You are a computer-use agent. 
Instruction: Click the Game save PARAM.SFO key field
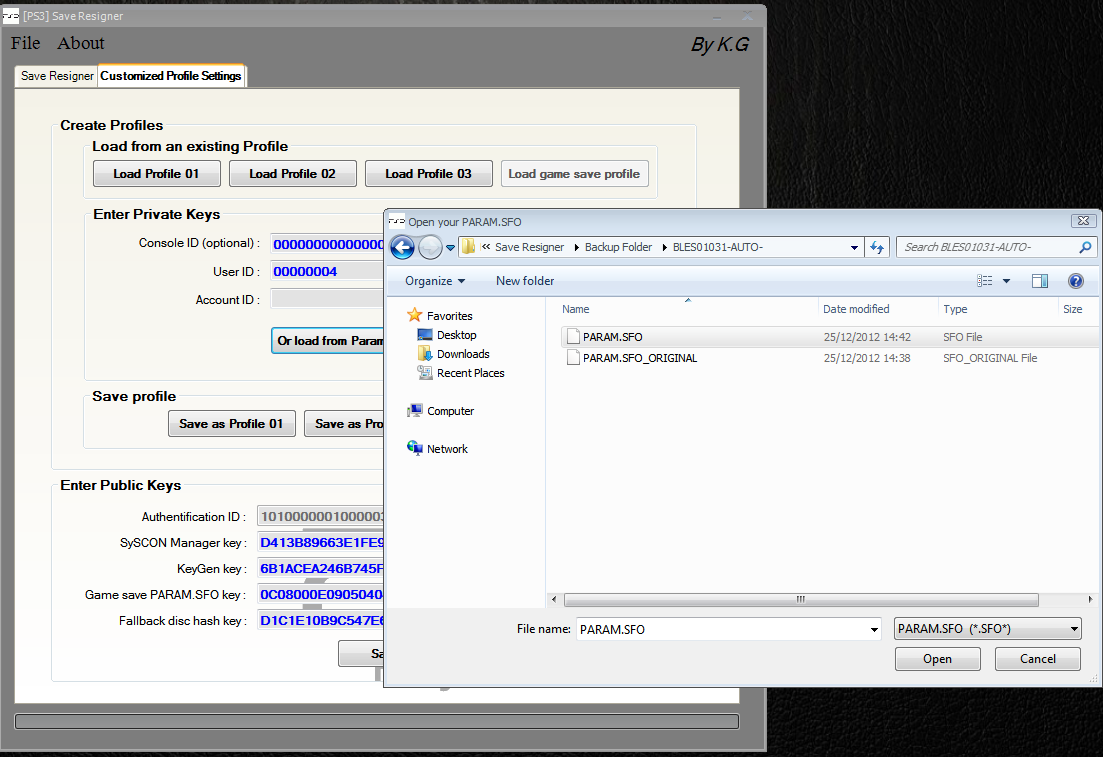point(321,594)
